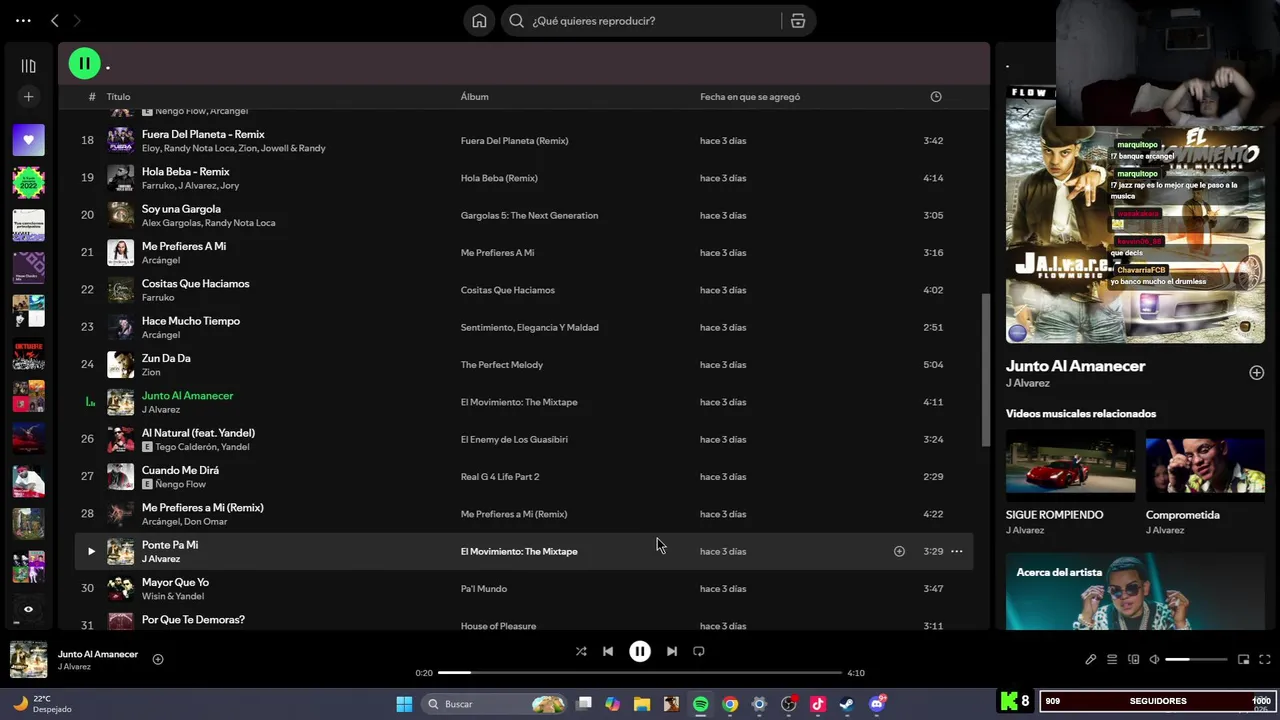Select track Cositas Que Hacíamos
Screen dimensions: 1280x720
pos(196,284)
